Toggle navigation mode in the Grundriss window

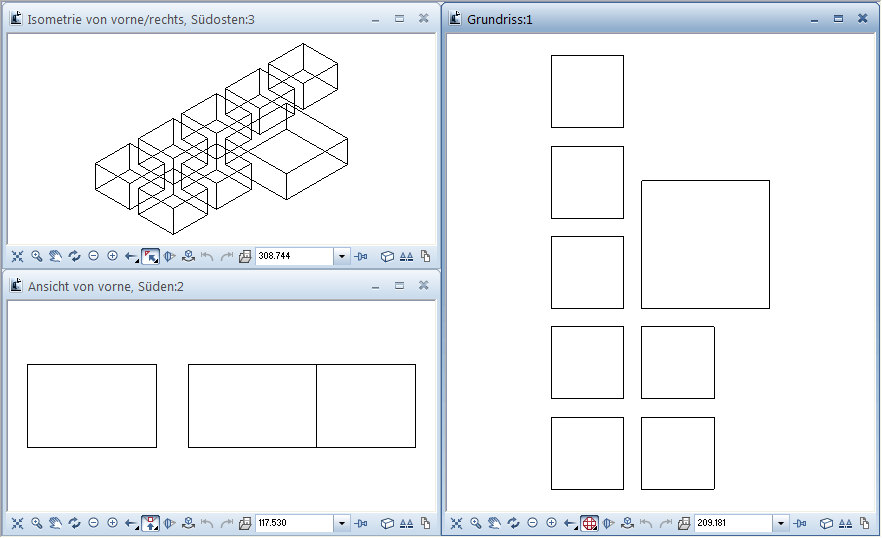click(627, 523)
